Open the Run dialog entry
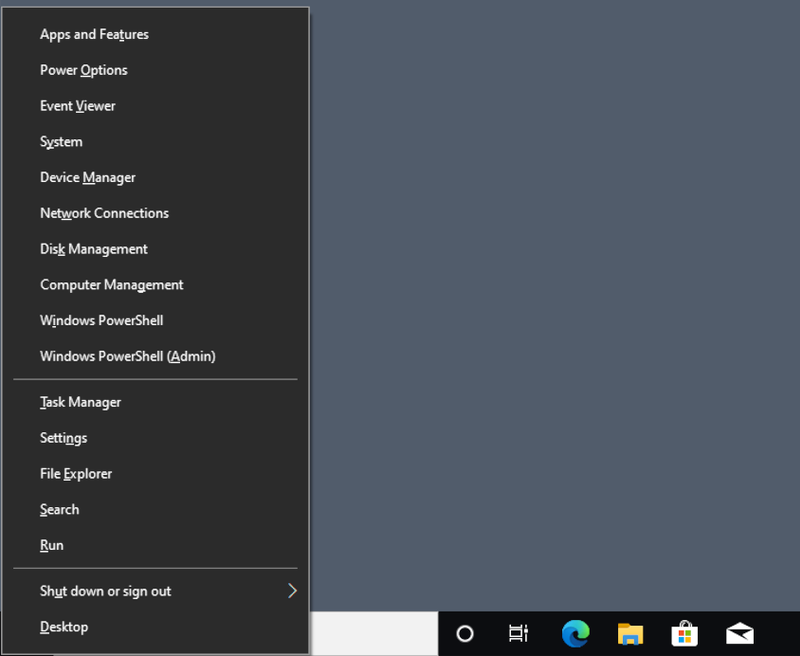 [155, 545]
